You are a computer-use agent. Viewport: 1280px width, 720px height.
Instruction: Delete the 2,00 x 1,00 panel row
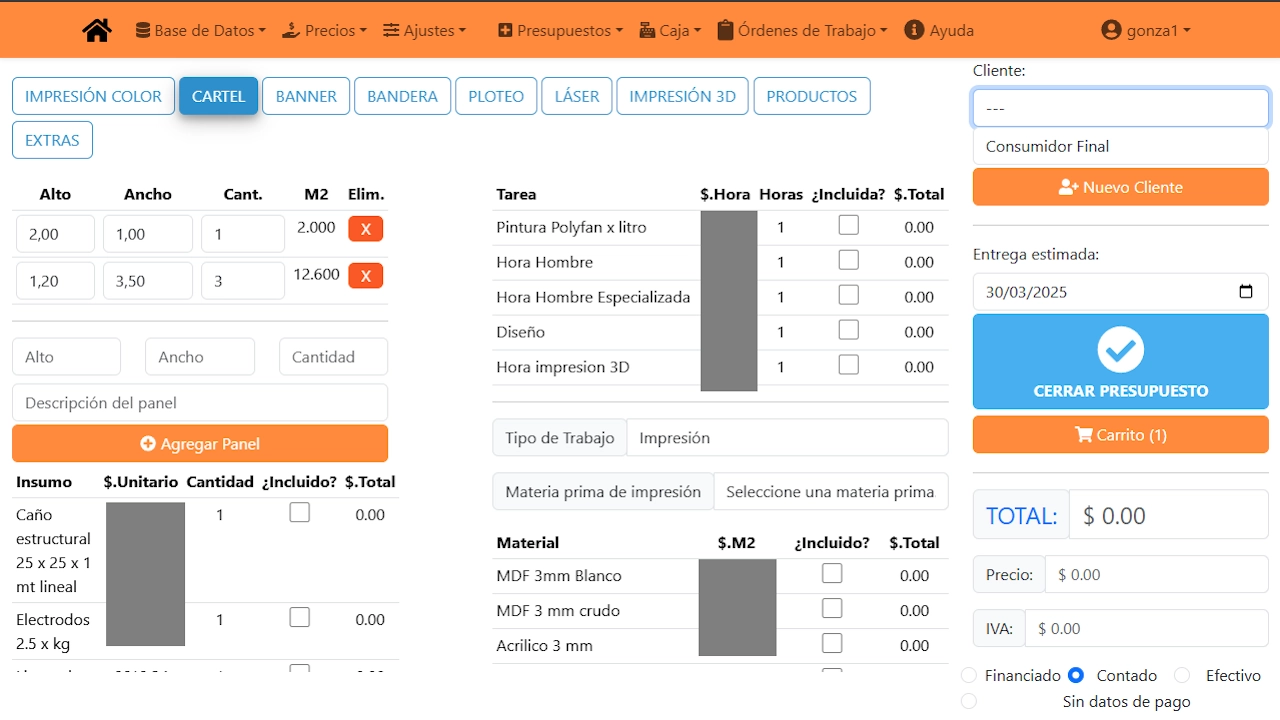click(x=365, y=229)
